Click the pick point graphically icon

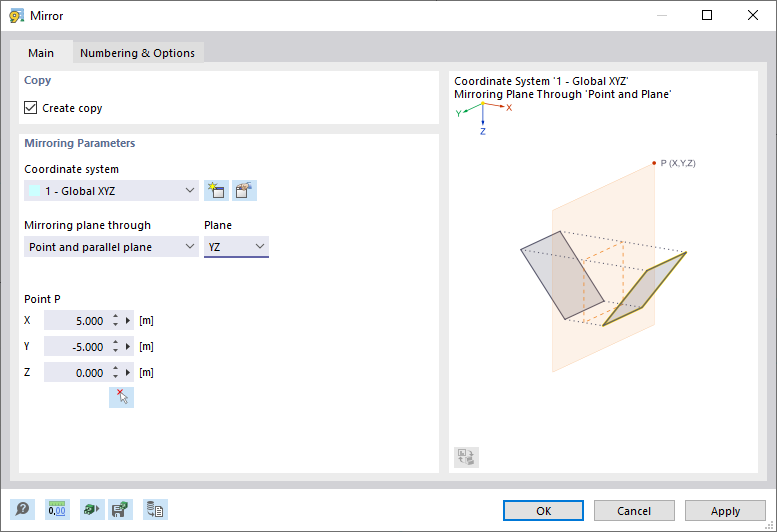click(121, 397)
